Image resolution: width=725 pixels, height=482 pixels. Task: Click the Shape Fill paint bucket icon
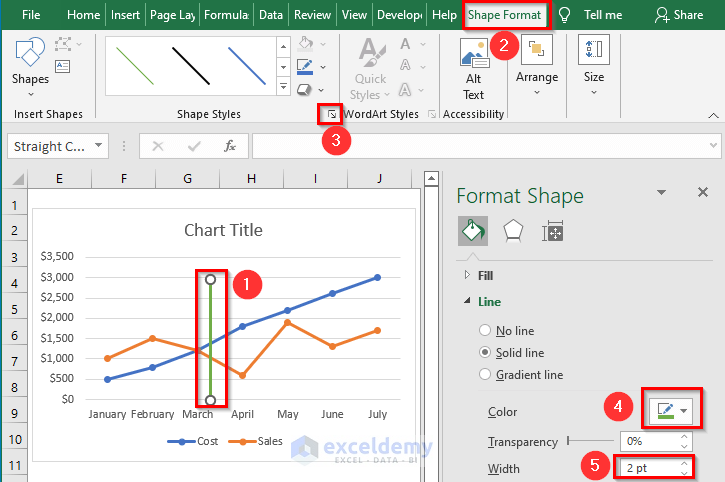(306, 44)
